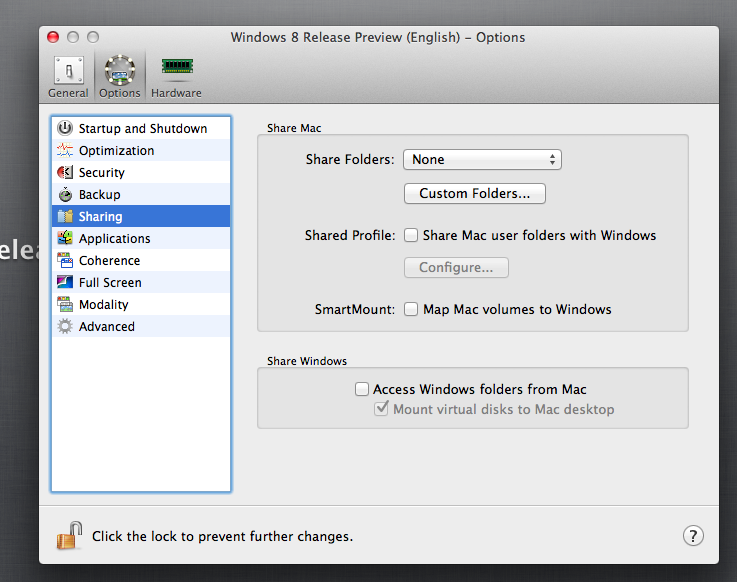Click the Startup and Shutdown power icon
Screen dimensions: 737x582
point(65,128)
